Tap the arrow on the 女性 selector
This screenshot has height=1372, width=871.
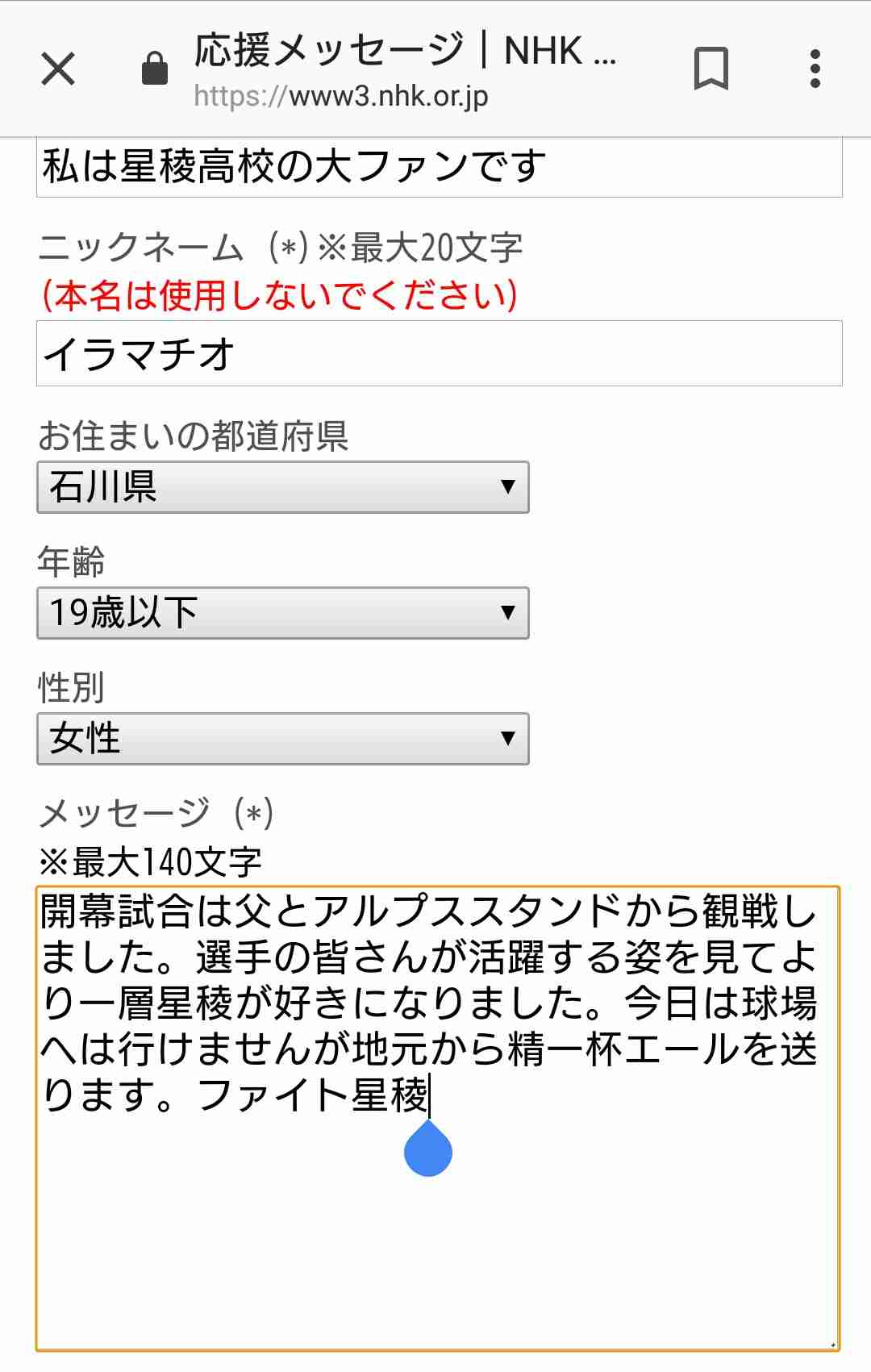pyautogui.click(x=507, y=739)
